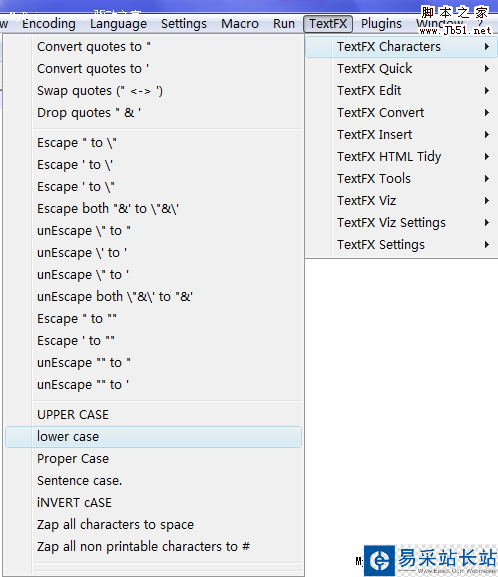Select iNVERT cASE option
The height and width of the screenshot is (577, 498).
click(x=153, y=503)
